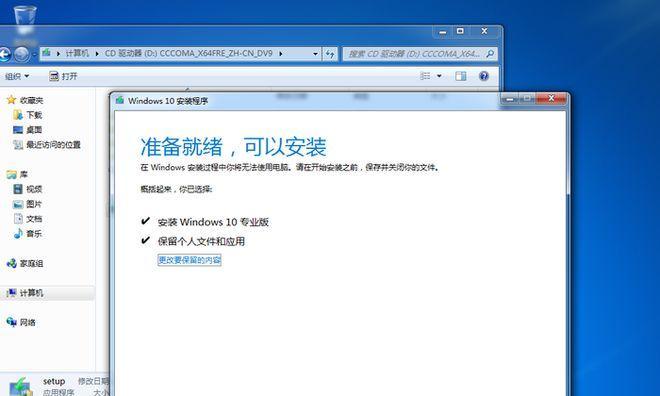
Task: Open 音乐 library in navigation pane
Action: 34,234
